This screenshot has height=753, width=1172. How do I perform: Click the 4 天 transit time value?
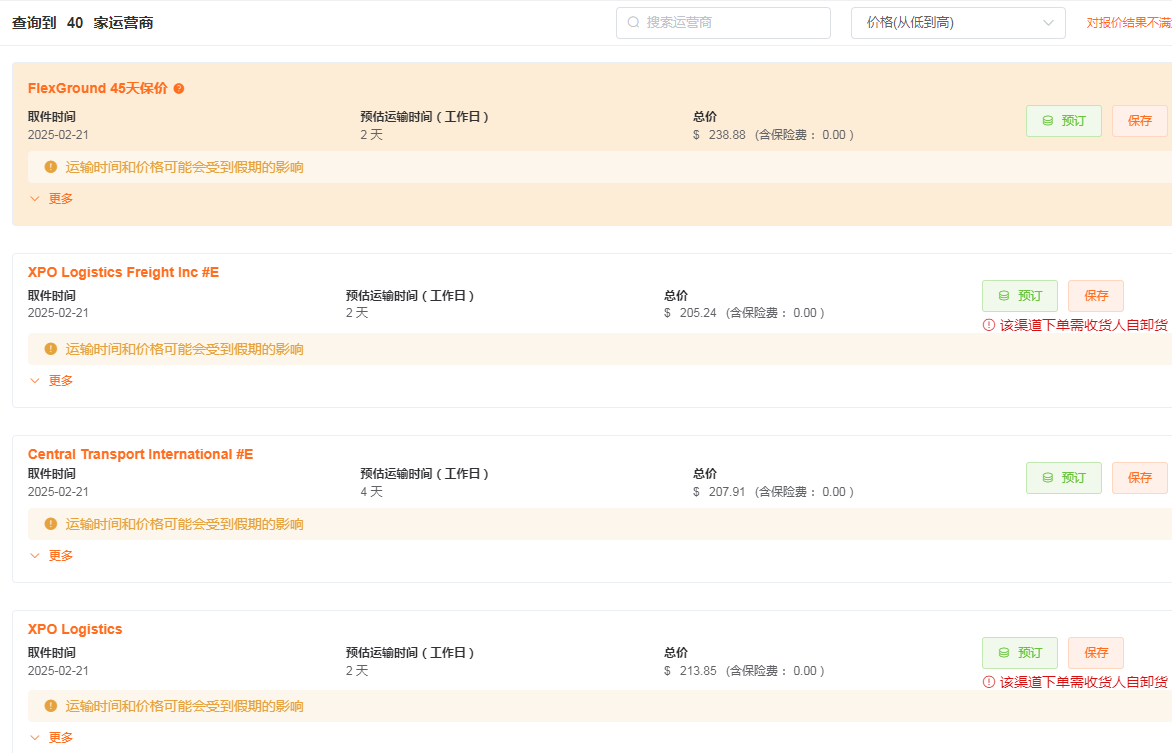[x=371, y=491]
